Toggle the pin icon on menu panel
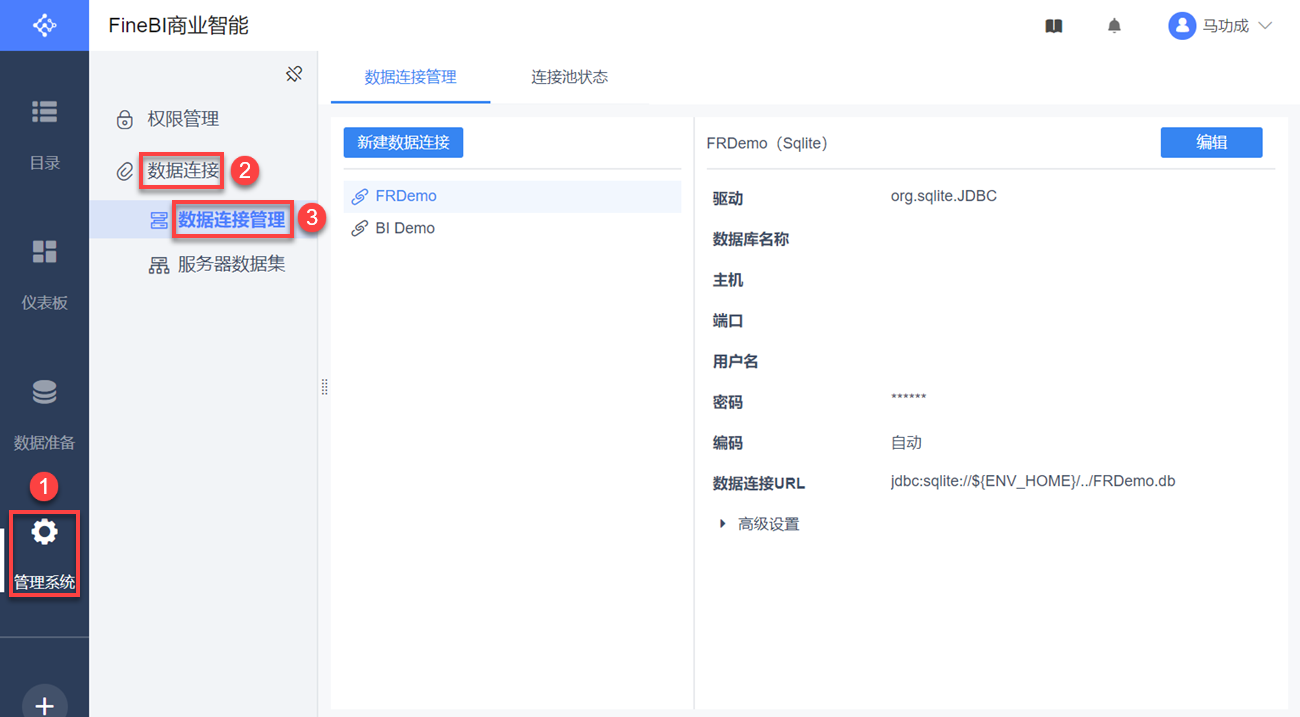This screenshot has width=1300, height=717. click(294, 74)
